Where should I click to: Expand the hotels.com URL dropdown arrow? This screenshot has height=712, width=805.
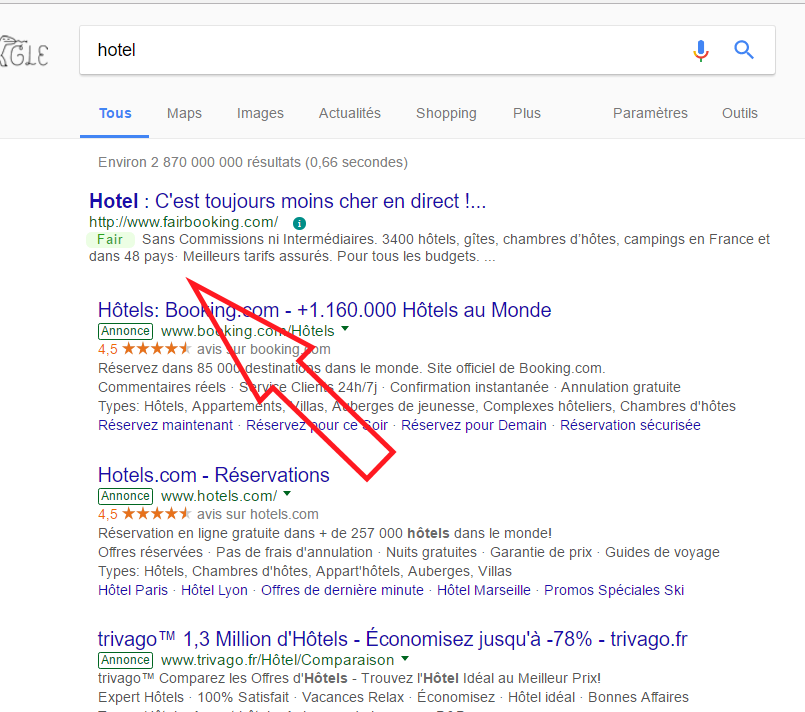[287, 493]
